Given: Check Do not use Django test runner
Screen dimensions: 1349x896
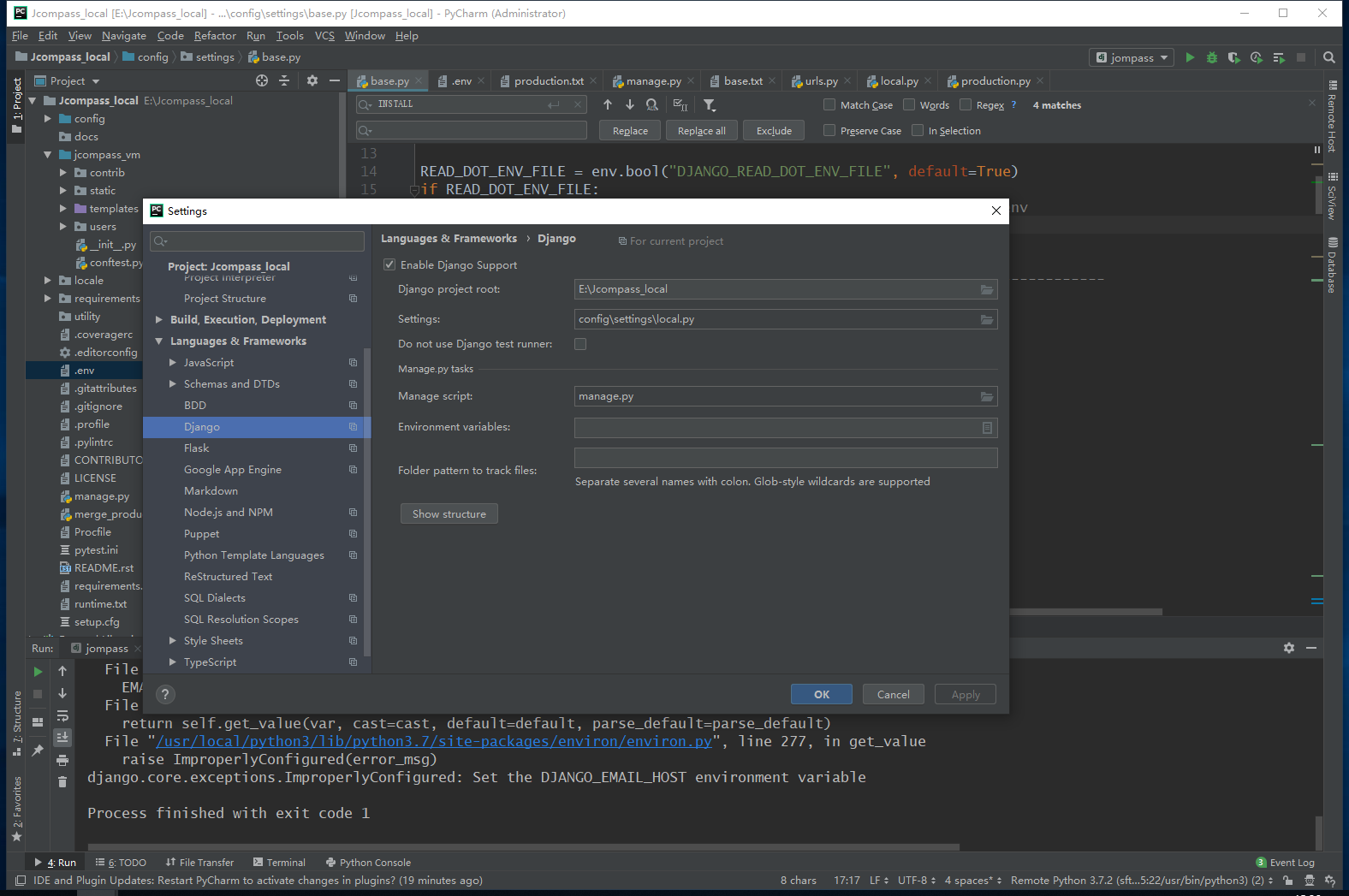Looking at the screenshot, I should (x=580, y=344).
